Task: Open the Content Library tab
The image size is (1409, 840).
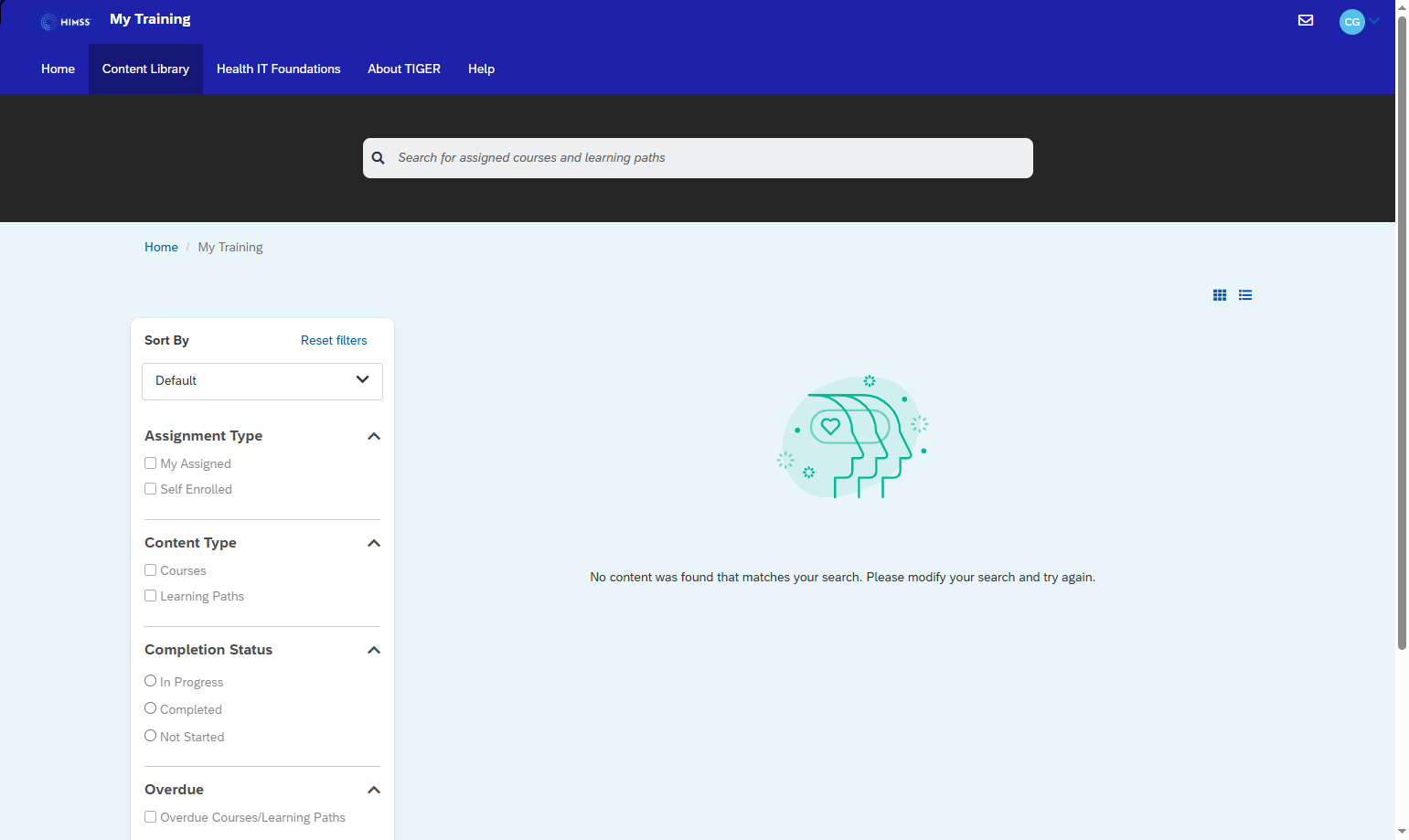Action: 145,69
